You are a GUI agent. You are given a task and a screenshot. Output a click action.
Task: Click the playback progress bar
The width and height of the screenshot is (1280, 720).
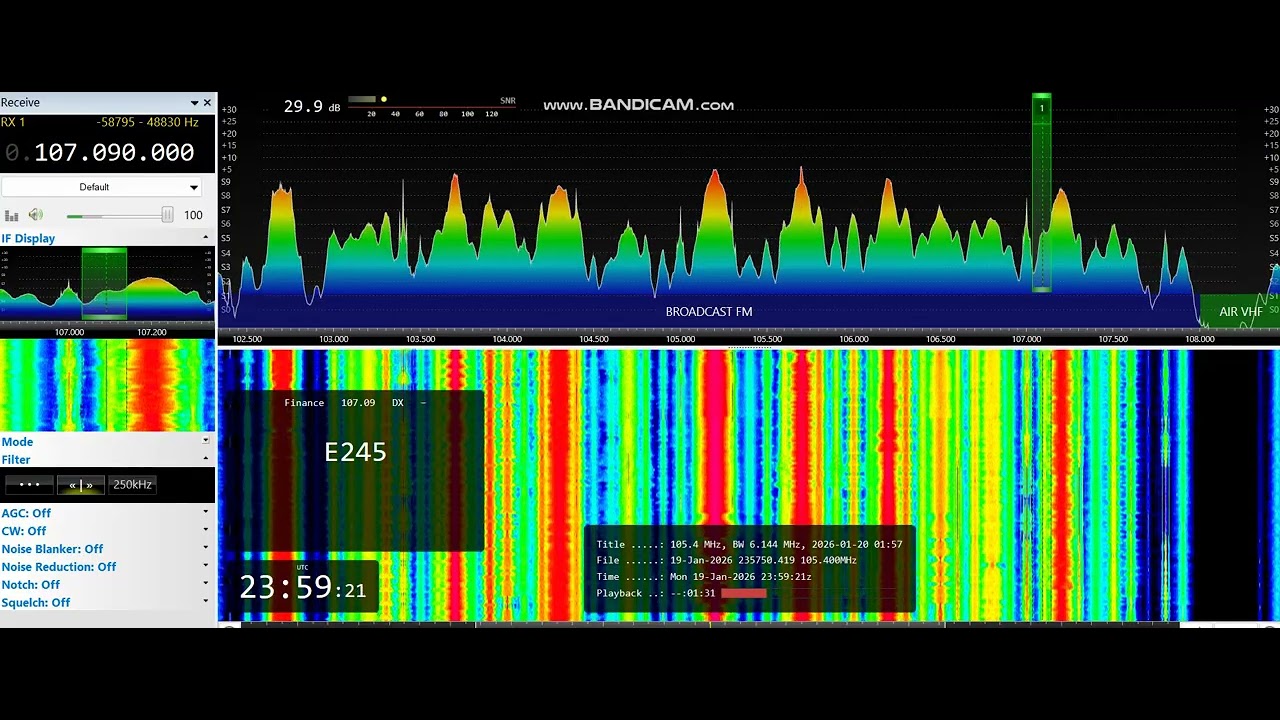pyautogui.click(x=743, y=593)
